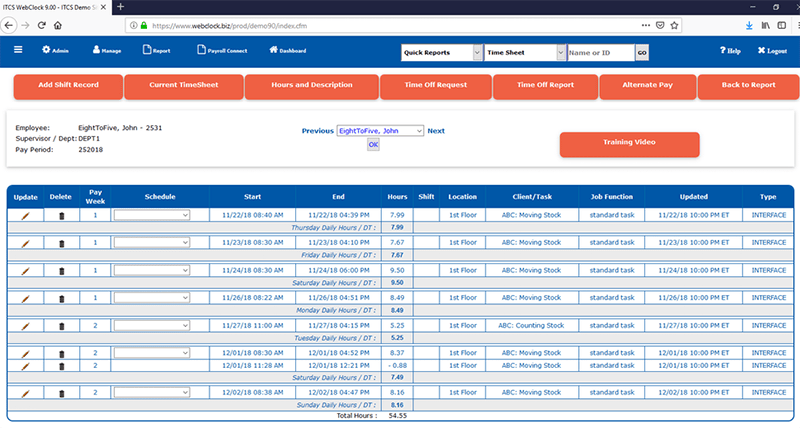The width and height of the screenshot is (800, 428).
Task: Toggle the browser sidebar icon
Action: click(782, 25)
